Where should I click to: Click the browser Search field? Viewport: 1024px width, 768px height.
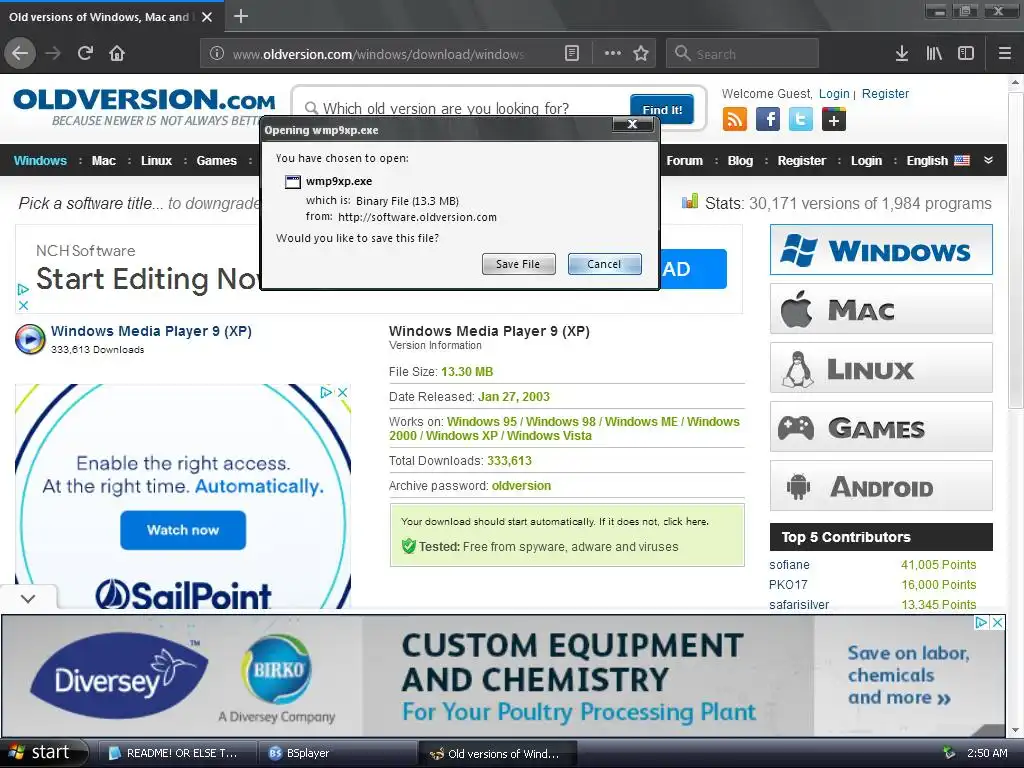click(742, 54)
